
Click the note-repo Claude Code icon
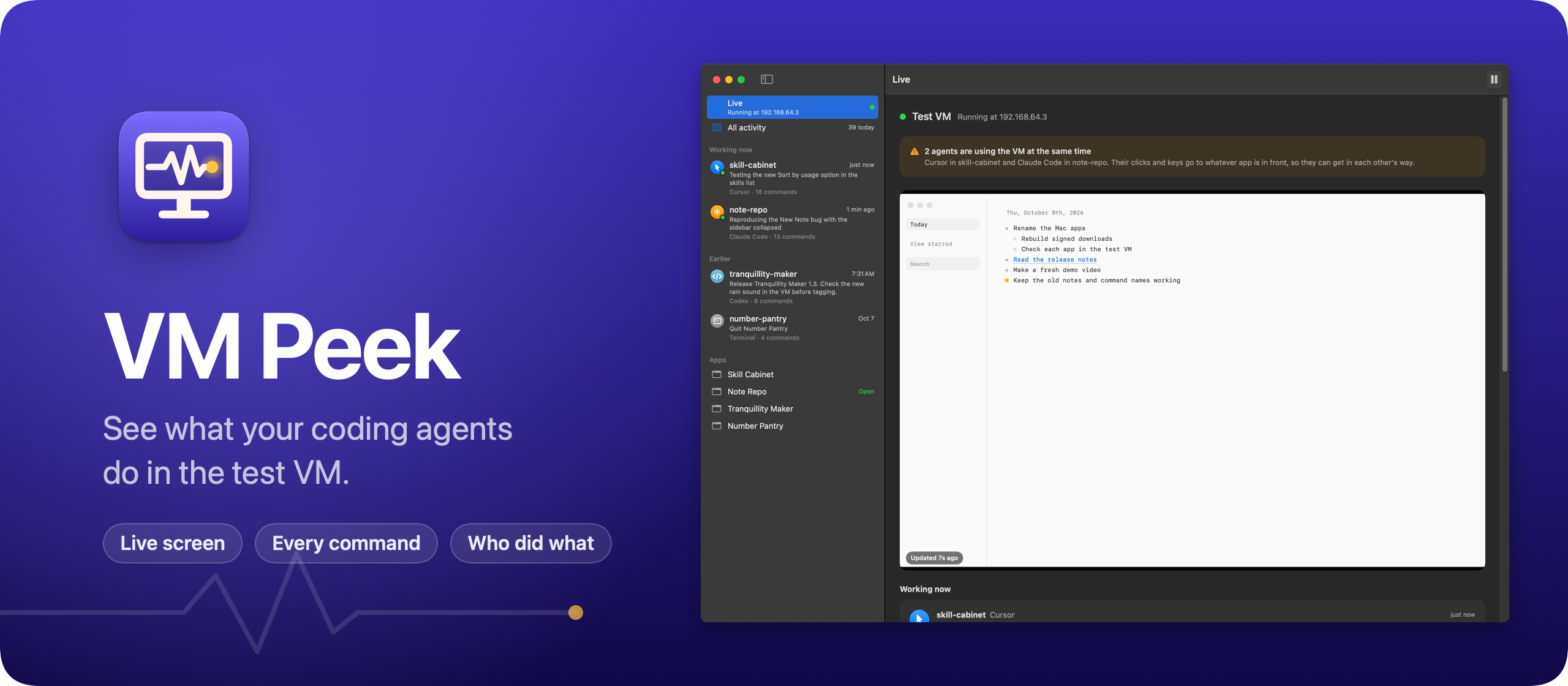717,212
